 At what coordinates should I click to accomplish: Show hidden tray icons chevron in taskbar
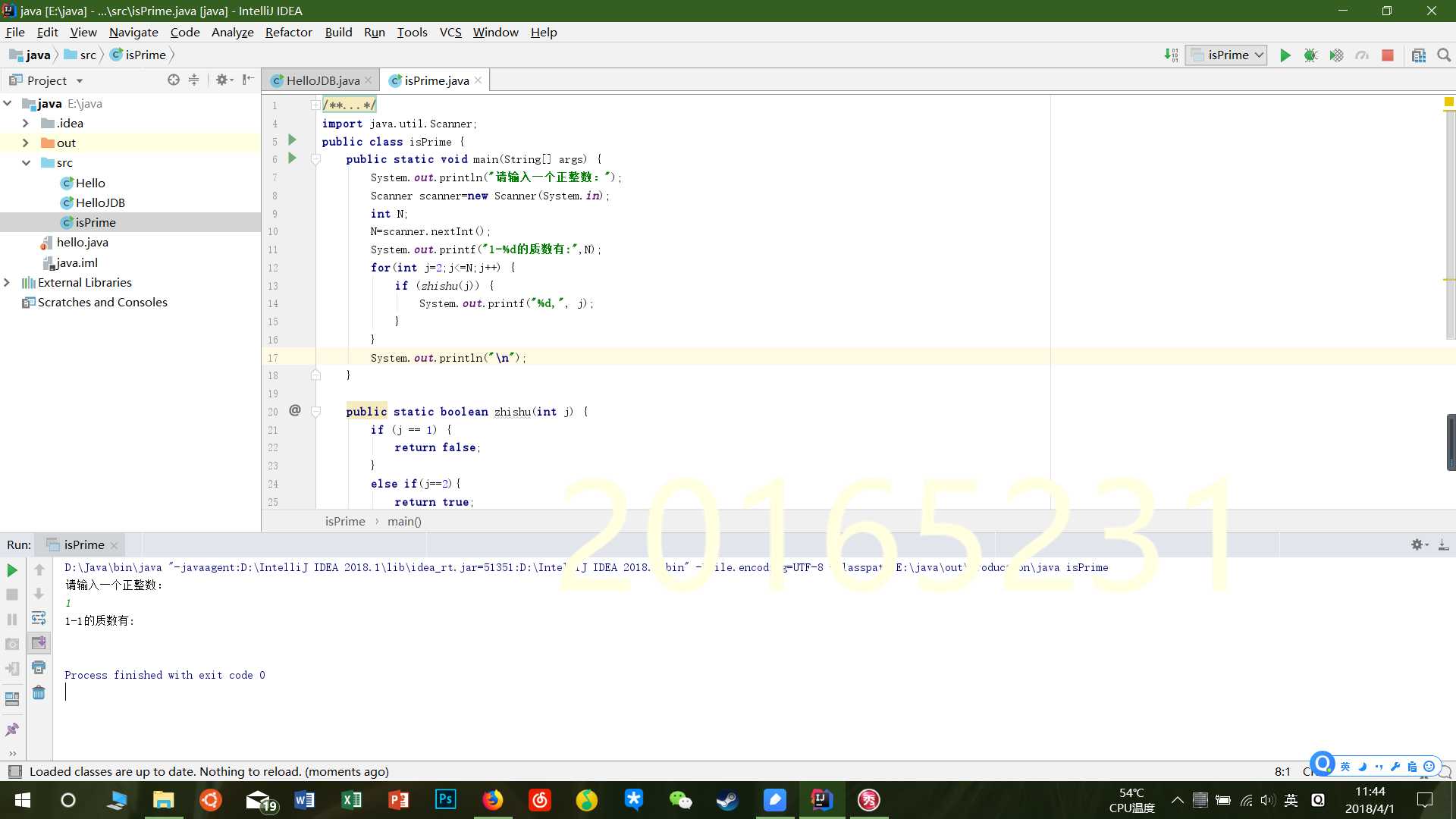click(1177, 800)
